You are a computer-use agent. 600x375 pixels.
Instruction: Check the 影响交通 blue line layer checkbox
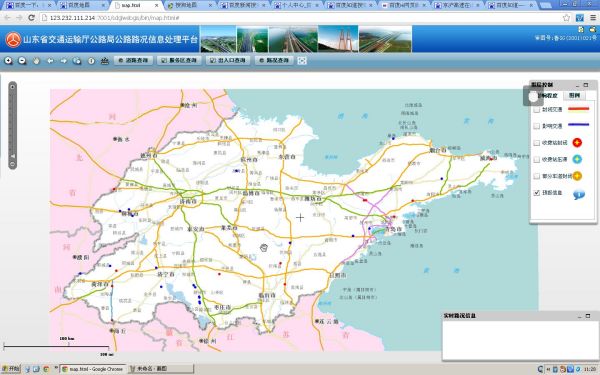coord(536,126)
